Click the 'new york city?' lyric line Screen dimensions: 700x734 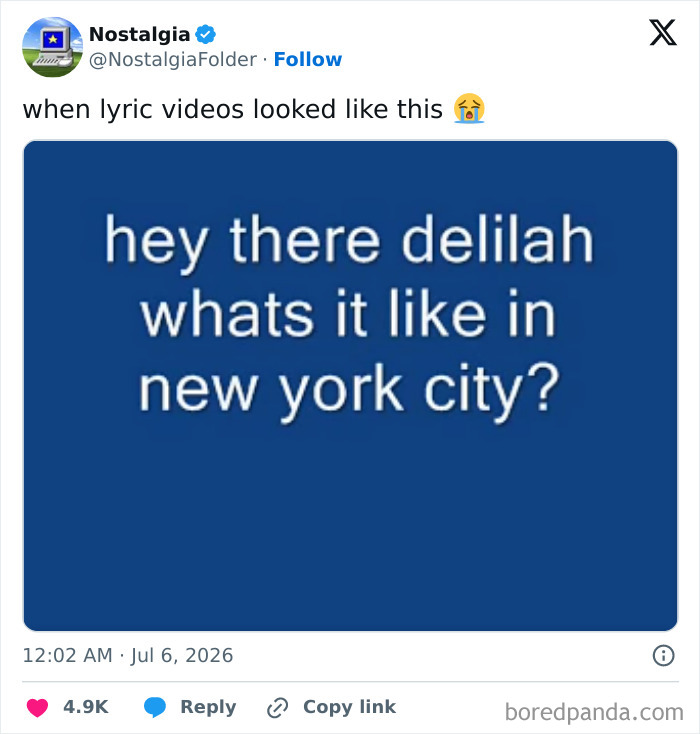coord(349,392)
